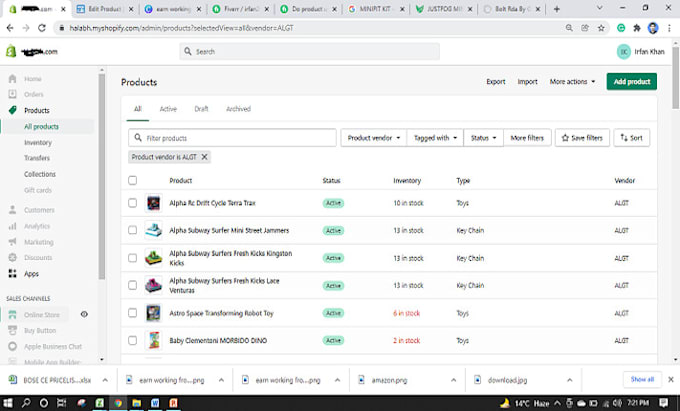Open the Analytics bar chart icon

(13, 226)
